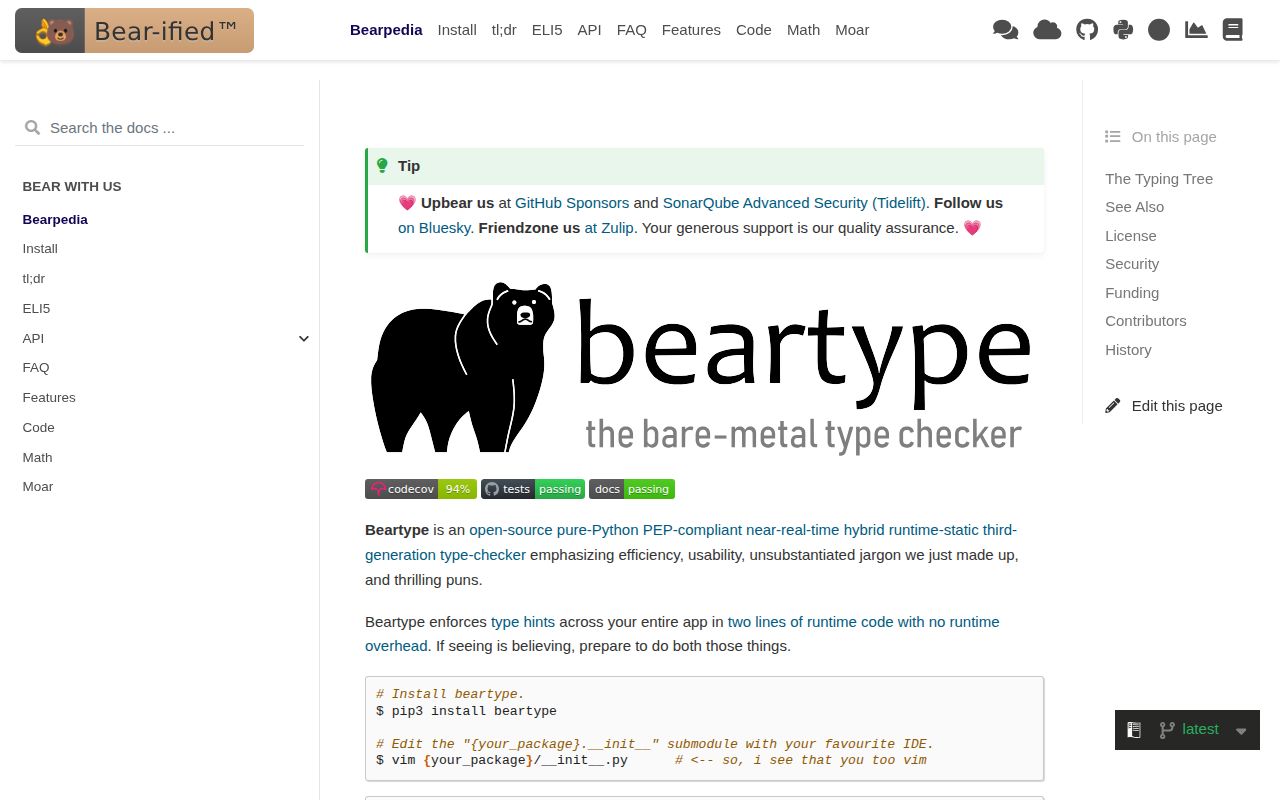1280x800 pixels.
Task: Click the codecov 94% badge
Action: click(420, 489)
